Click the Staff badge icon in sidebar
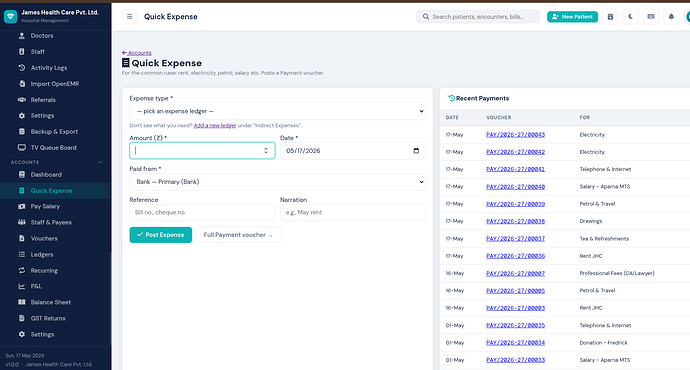Screen dimensions: 690x370 (x=22, y=51)
